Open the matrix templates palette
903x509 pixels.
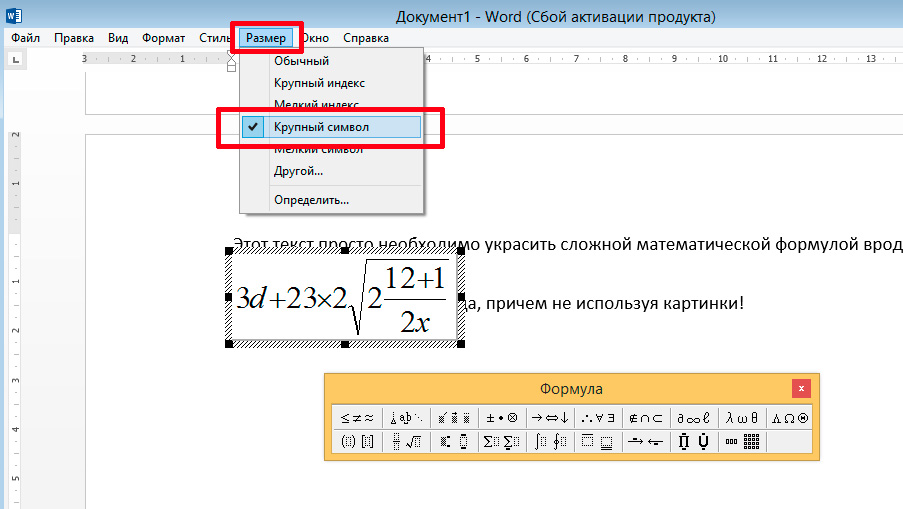[x=742, y=441]
